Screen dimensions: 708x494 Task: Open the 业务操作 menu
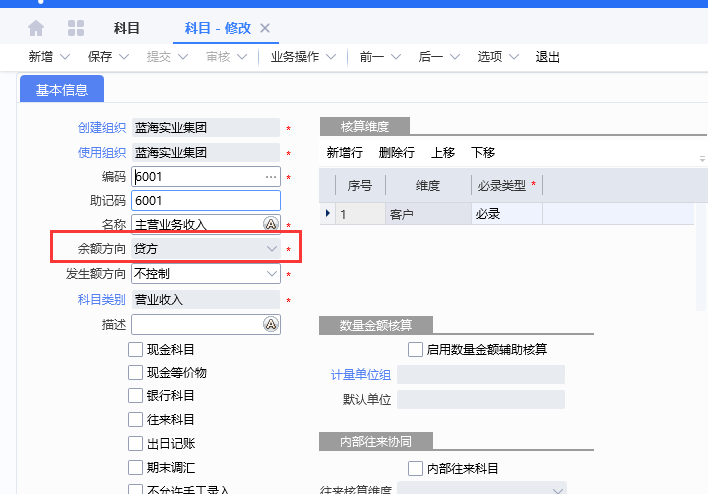(x=302, y=57)
